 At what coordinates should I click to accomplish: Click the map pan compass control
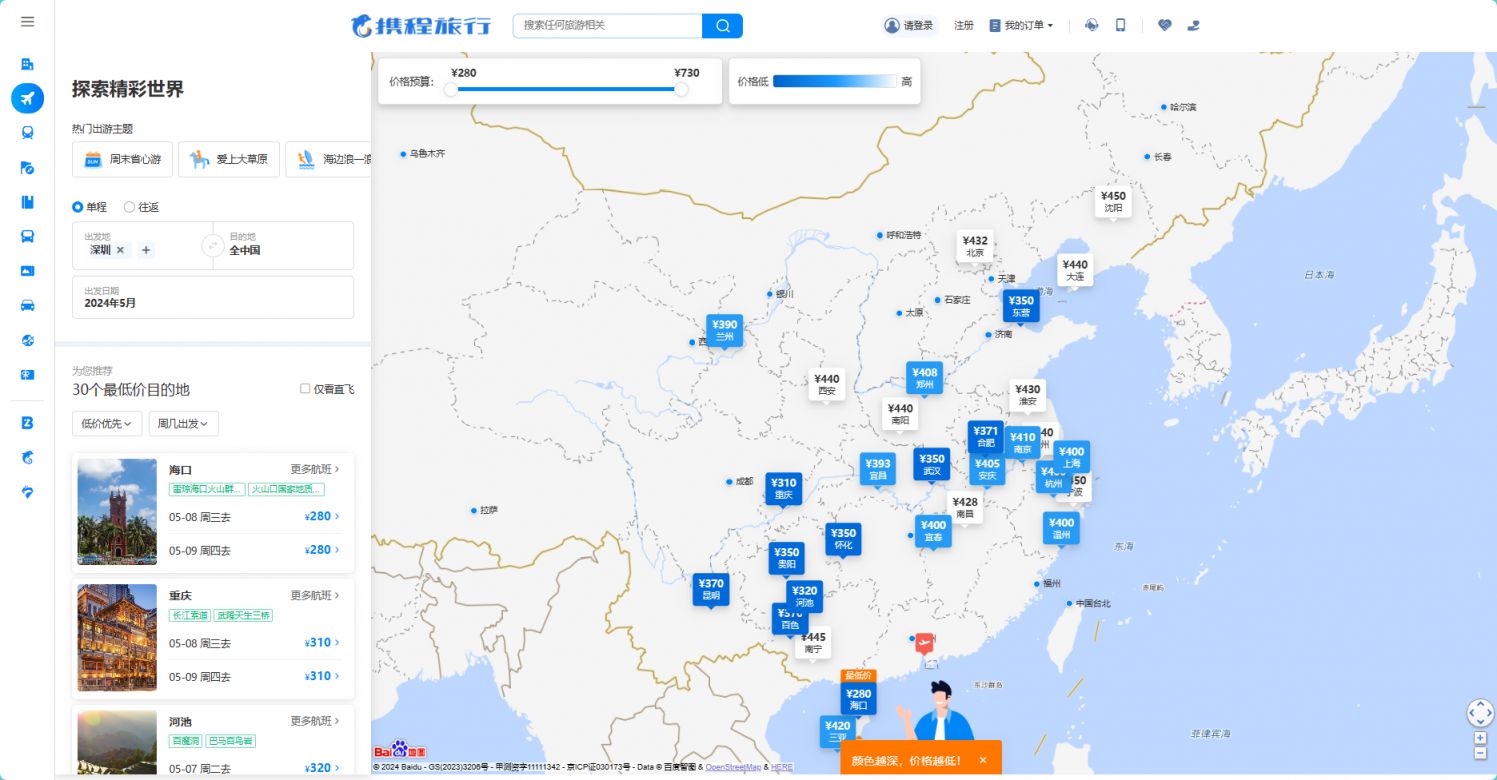click(x=1480, y=713)
